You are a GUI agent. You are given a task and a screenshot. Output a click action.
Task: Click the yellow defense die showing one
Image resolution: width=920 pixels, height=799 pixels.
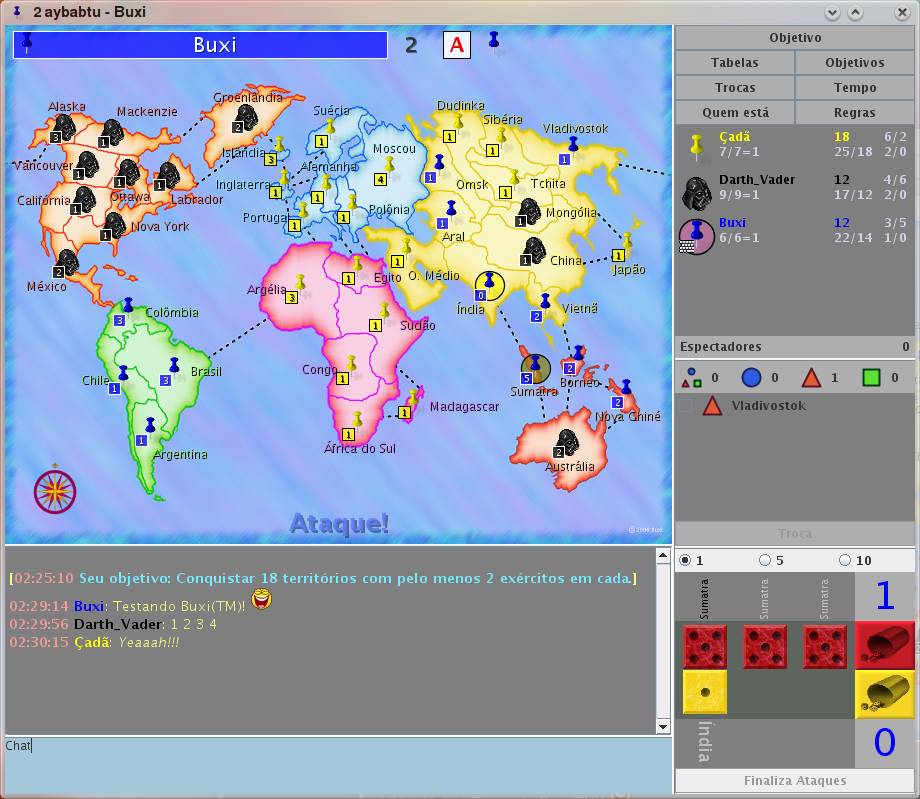pos(705,692)
